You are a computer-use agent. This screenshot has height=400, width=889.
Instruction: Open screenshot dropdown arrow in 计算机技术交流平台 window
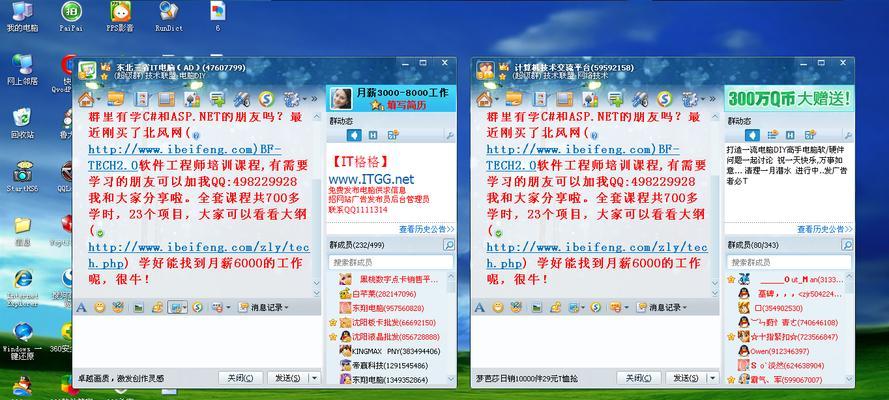(x=582, y=308)
